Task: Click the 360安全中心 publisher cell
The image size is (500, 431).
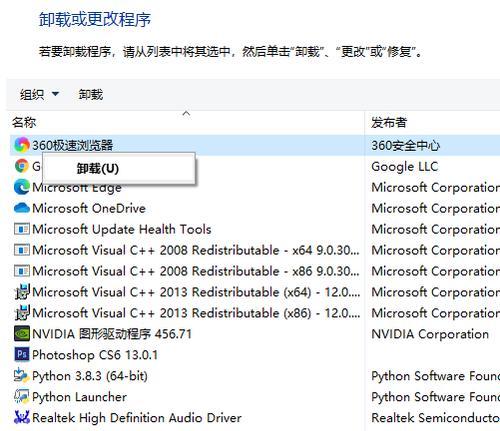Action: [405, 145]
